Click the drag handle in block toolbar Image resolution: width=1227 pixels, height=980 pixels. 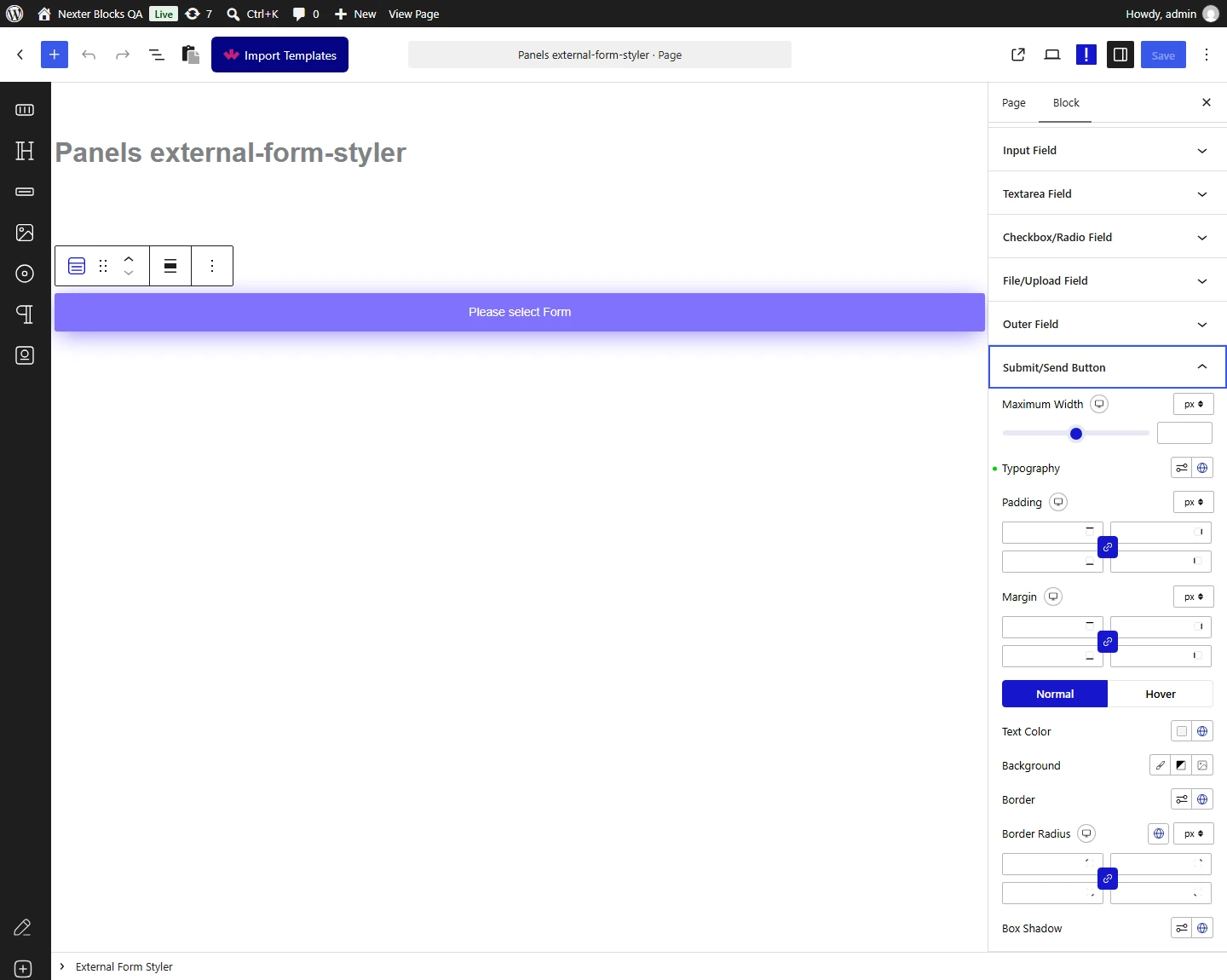click(x=103, y=266)
